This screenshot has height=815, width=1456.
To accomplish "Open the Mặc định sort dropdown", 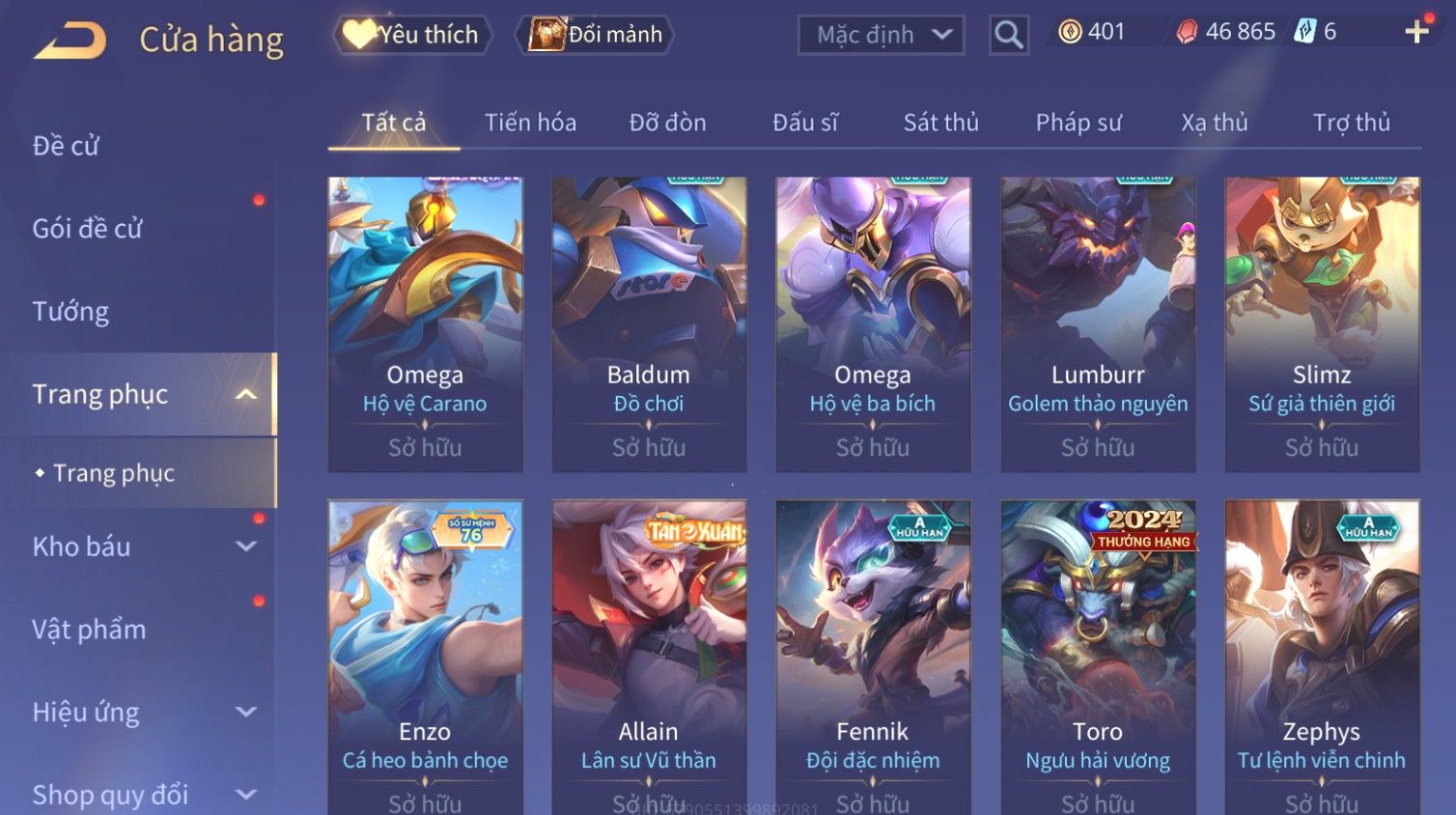I will click(x=881, y=35).
